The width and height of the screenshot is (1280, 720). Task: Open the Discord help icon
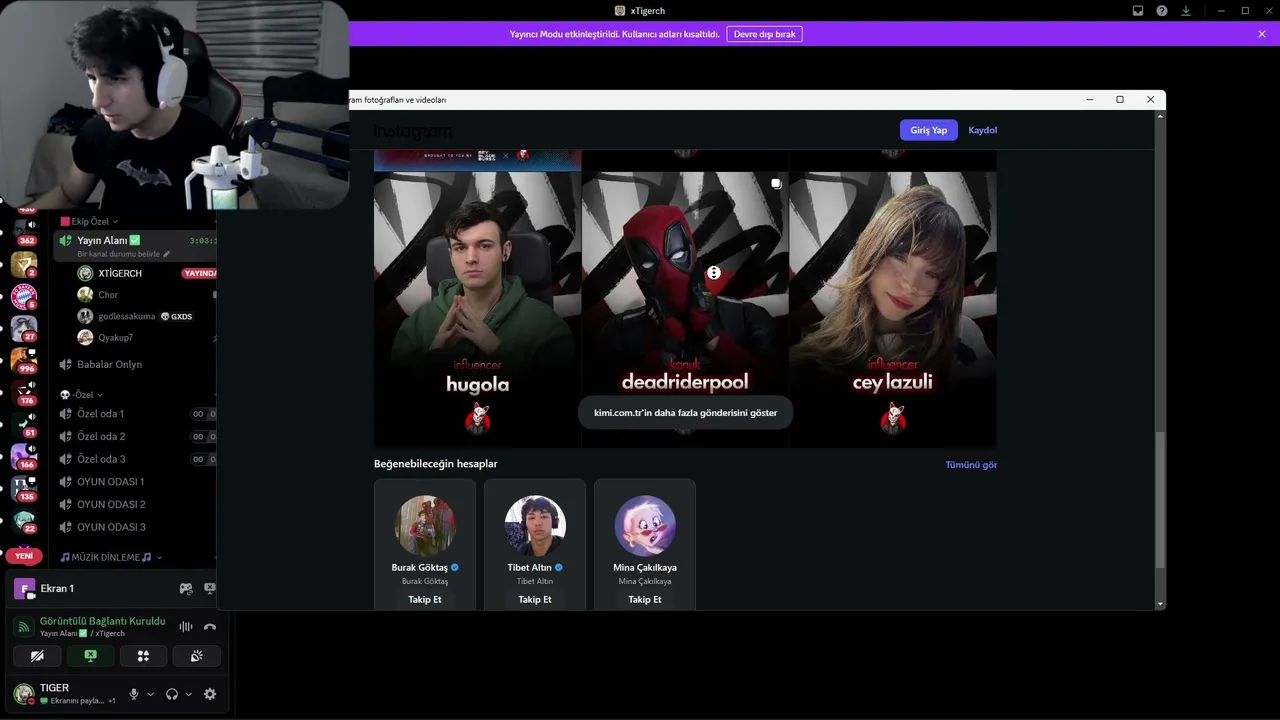coord(1162,11)
